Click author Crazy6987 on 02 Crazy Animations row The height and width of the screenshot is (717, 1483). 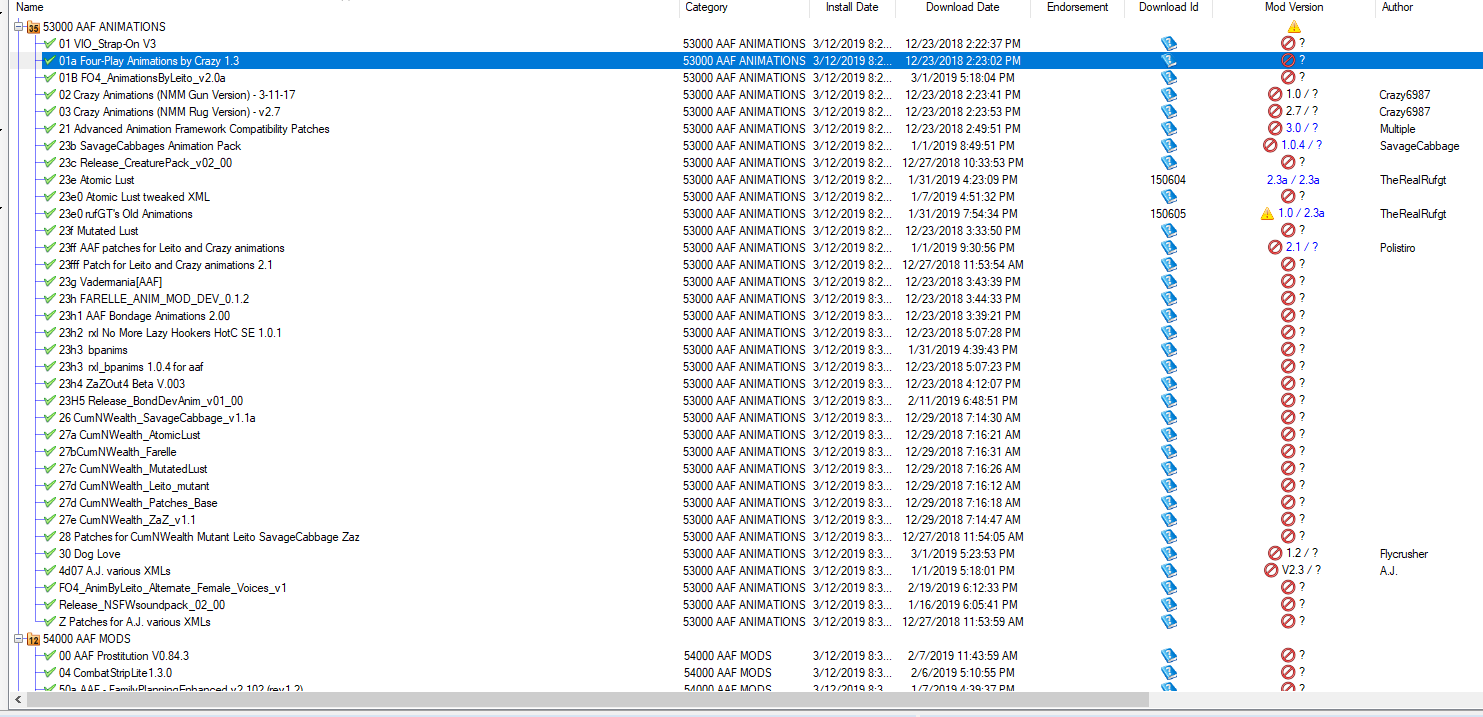(x=1405, y=95)
